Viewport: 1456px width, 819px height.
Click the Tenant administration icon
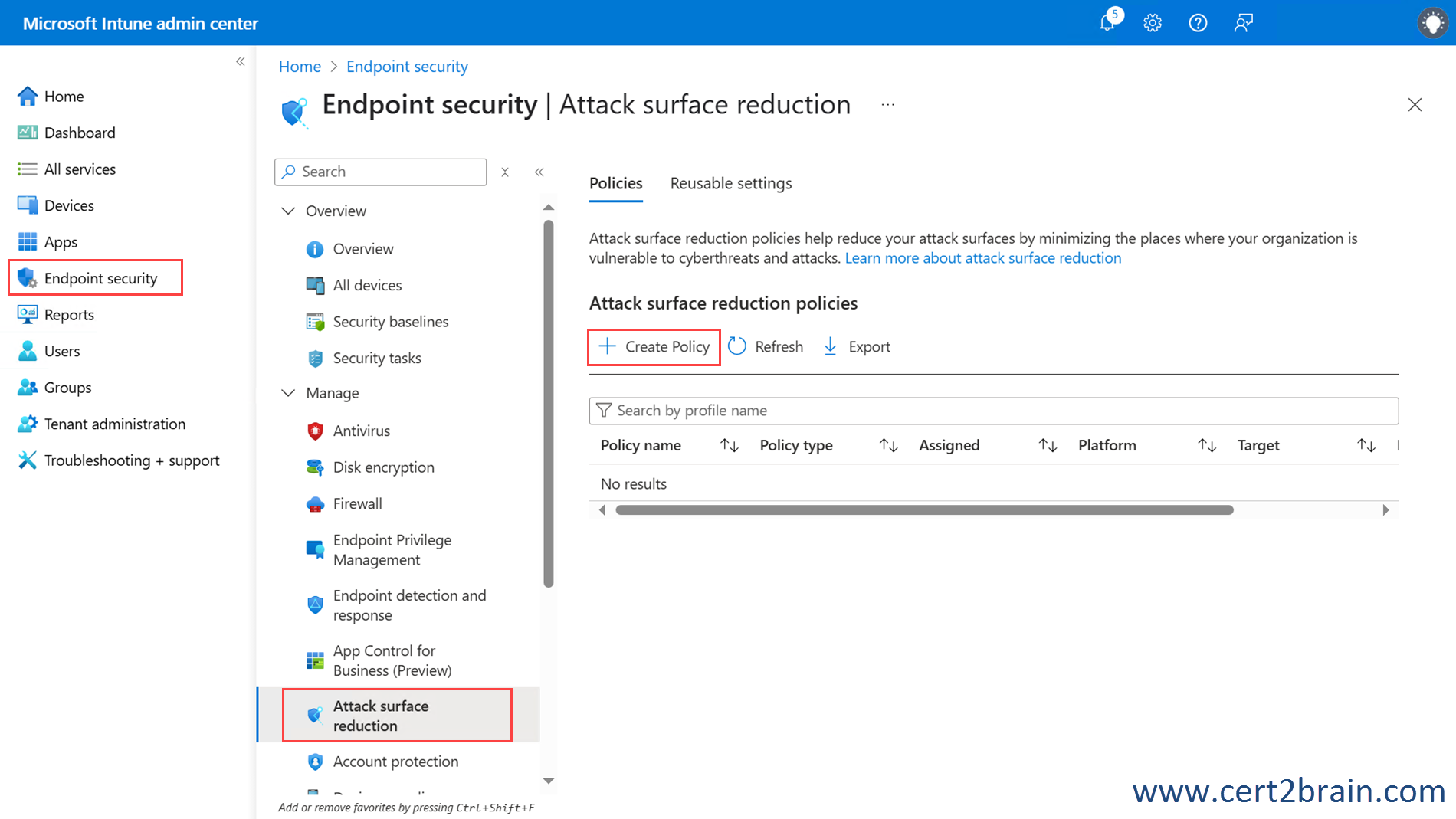[28, 424]
